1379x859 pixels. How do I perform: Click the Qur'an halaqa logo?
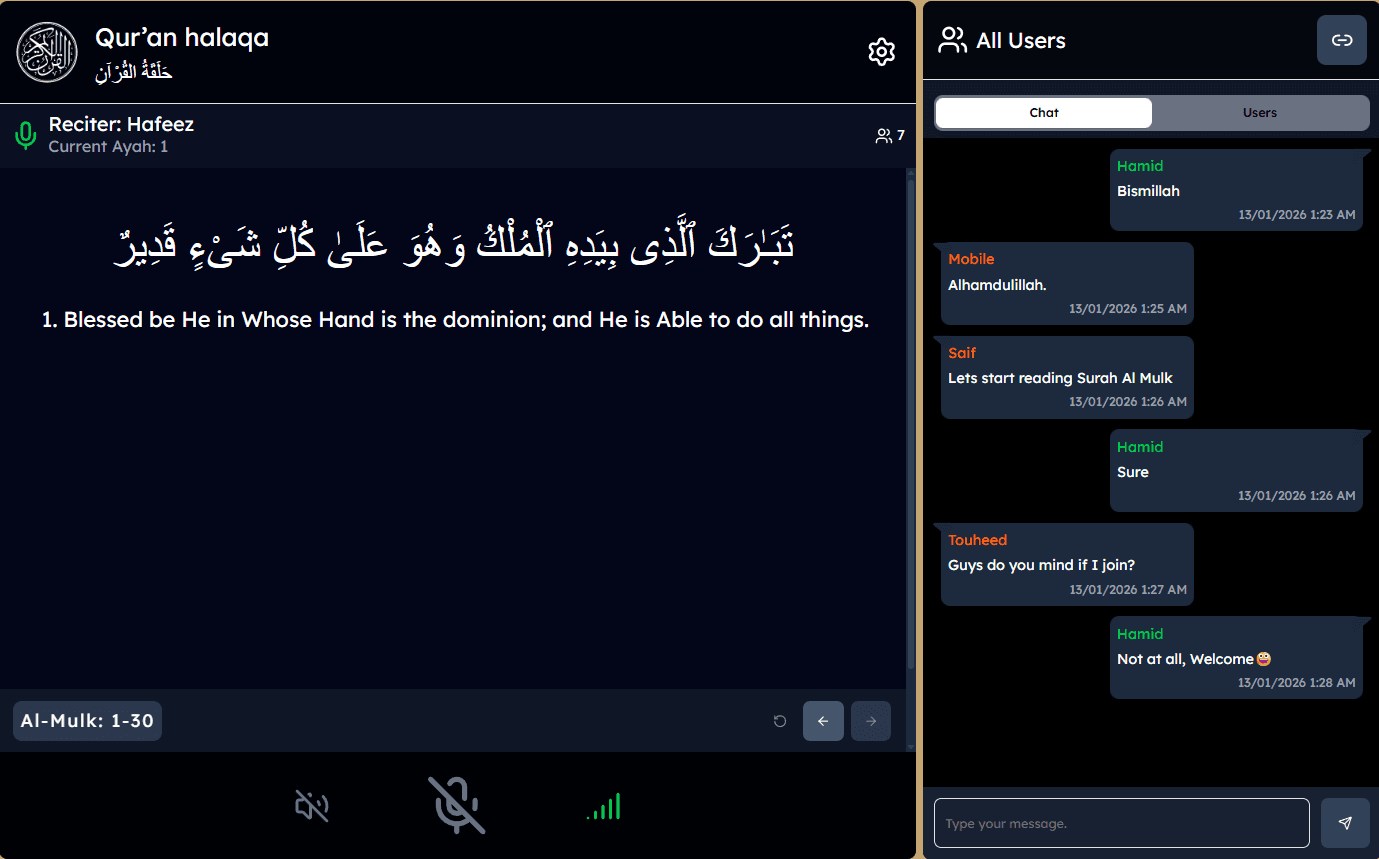45,51
